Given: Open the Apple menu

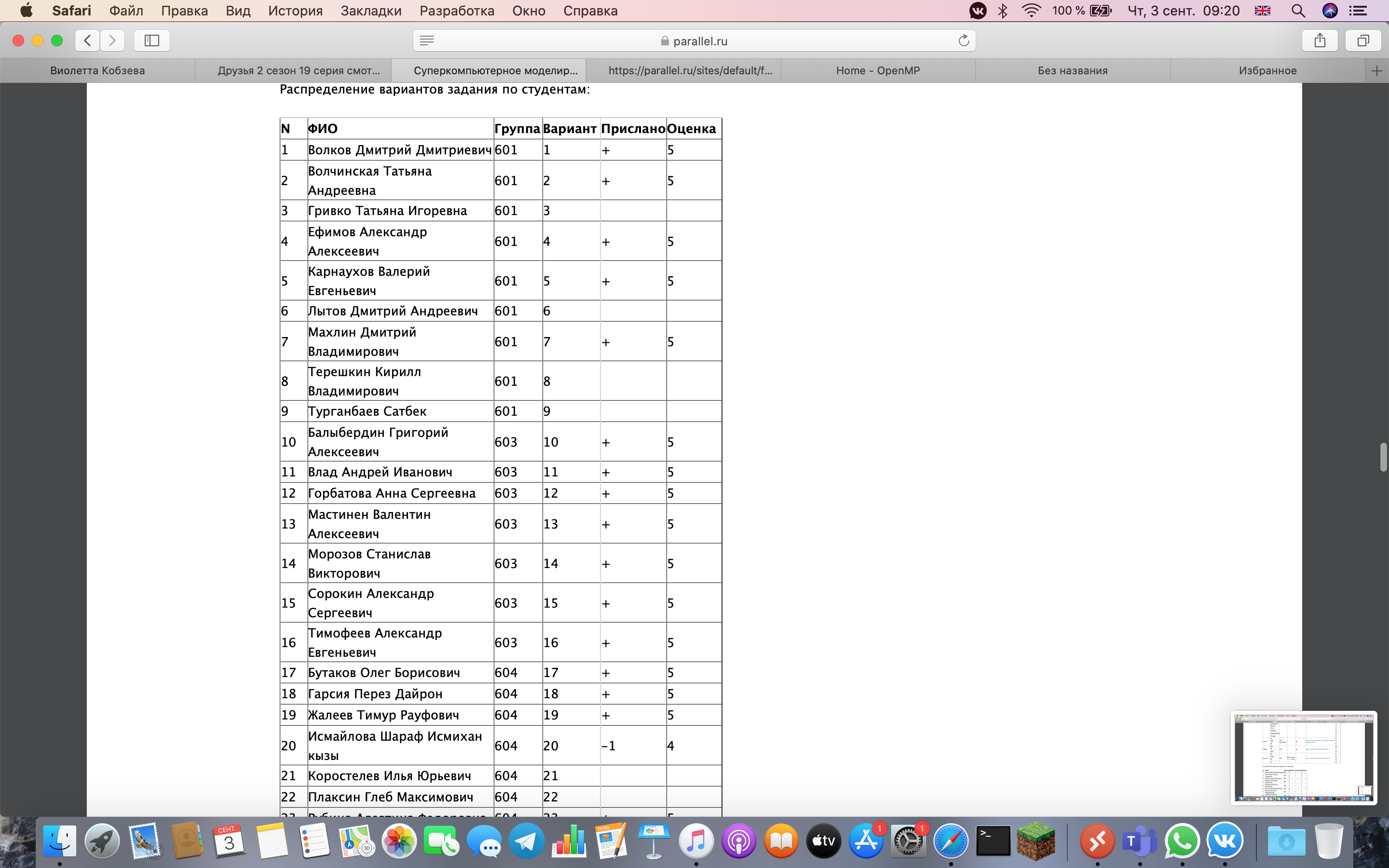Looking at the screenshot, I should (x=27, y=10).
